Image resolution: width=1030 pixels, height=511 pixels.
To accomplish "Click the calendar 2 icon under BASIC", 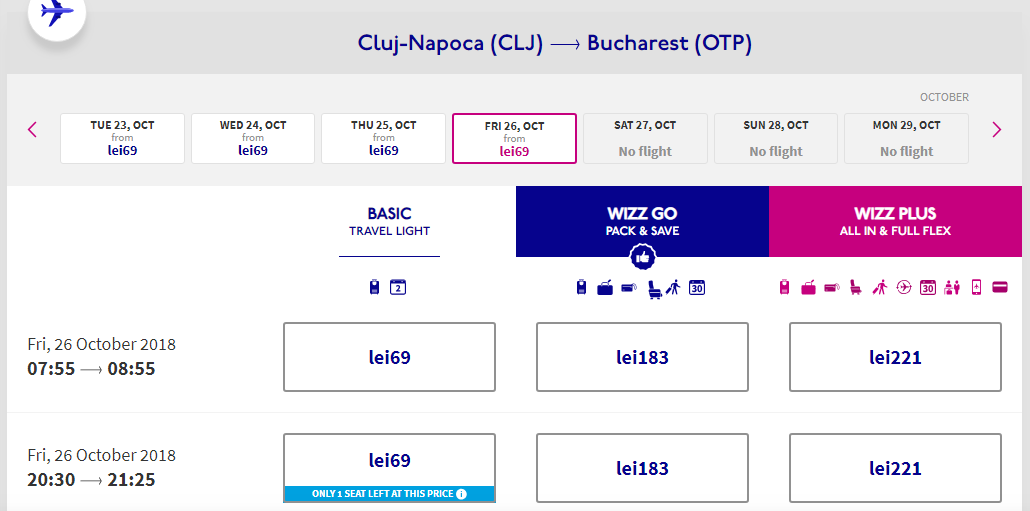I will pos(398,287).
